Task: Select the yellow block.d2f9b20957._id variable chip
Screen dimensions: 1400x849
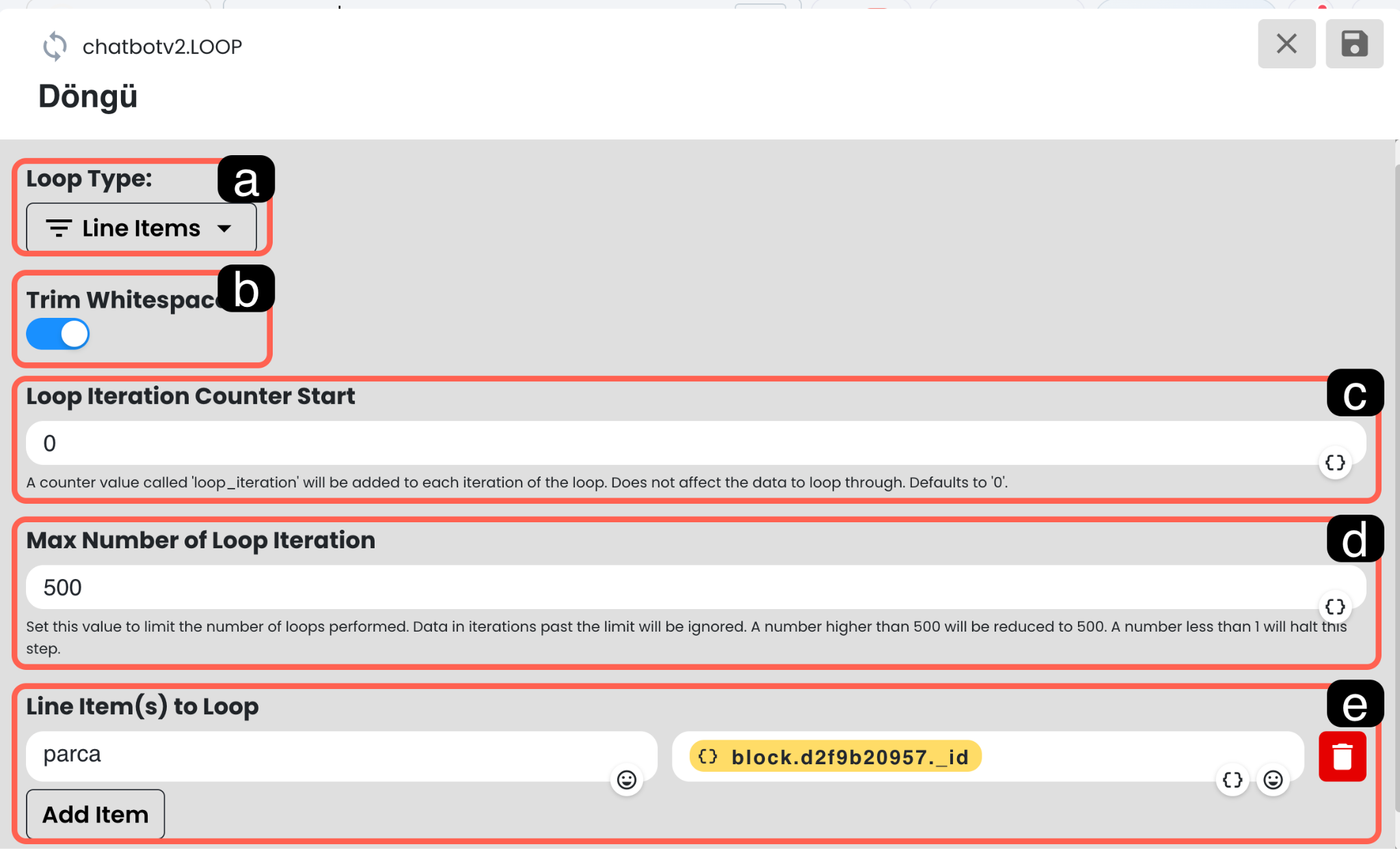Action: (x=835, y=757)
